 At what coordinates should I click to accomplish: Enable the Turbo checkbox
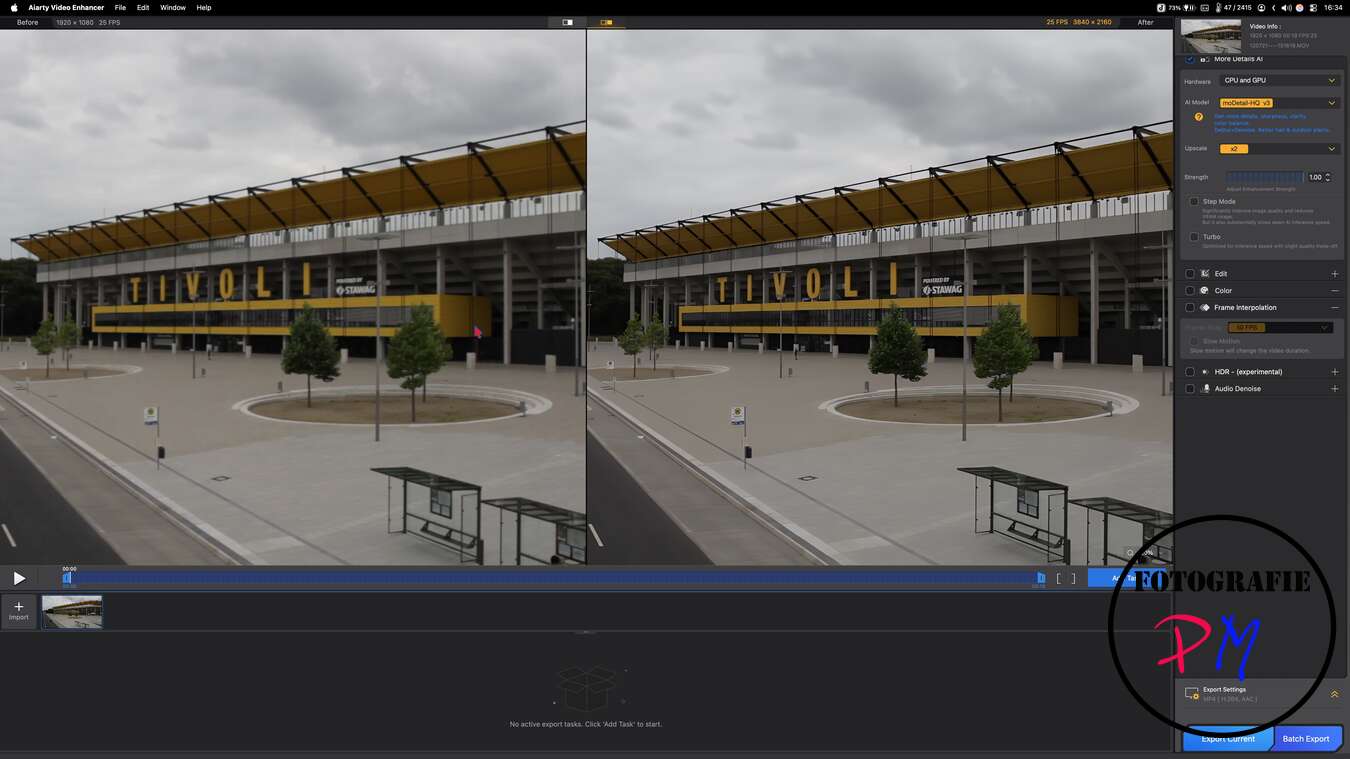pyautogui.click(x=1194, y=237)
